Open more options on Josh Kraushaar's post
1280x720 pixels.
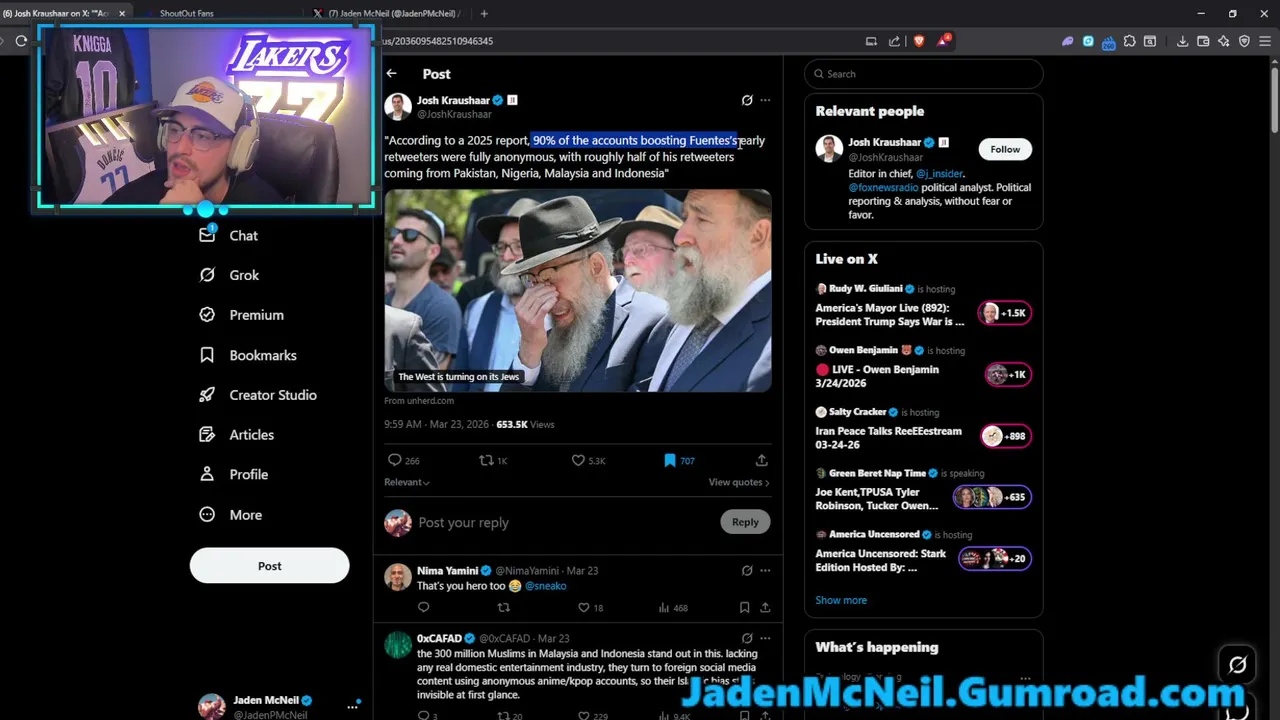point(765,100)
